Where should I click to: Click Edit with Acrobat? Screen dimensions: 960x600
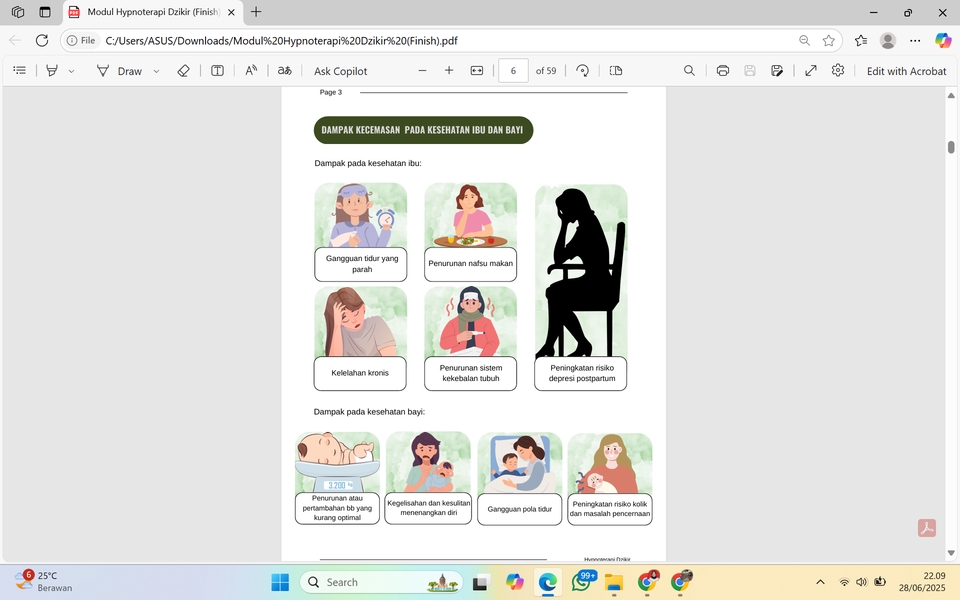pyautogui.click(x=906, y=71)
